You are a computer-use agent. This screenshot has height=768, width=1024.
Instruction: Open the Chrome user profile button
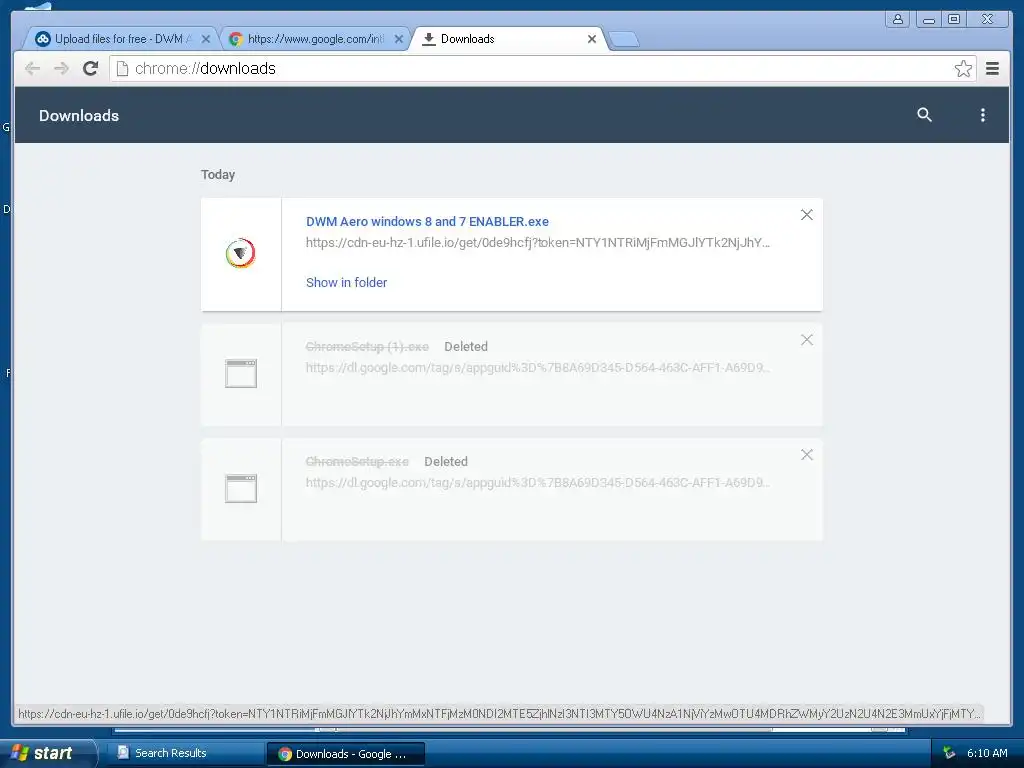pos(897,19)
